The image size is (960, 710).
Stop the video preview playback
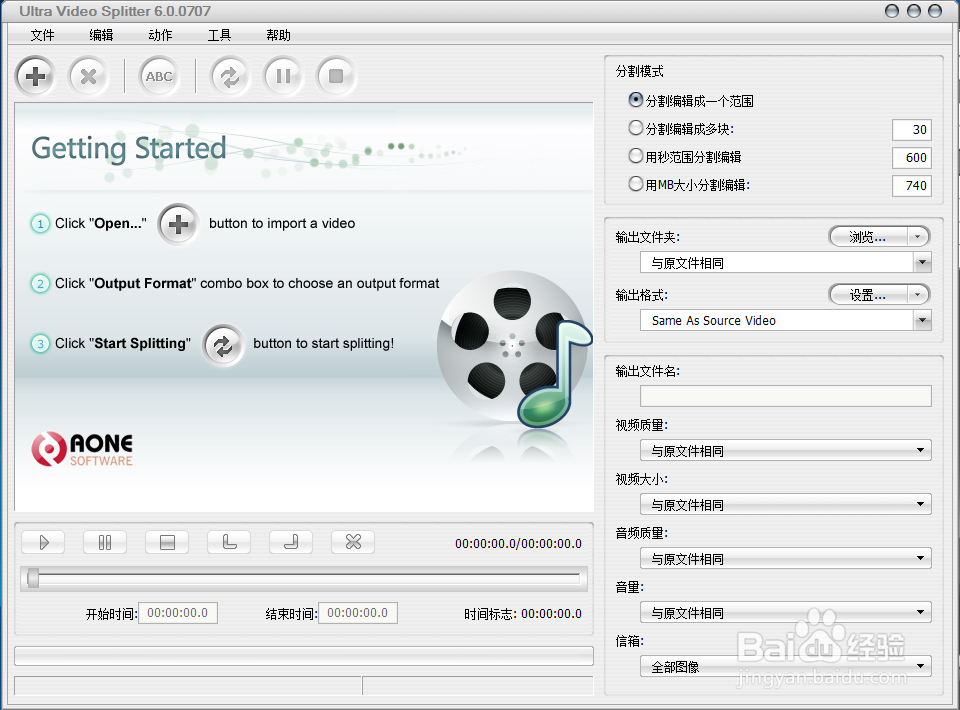click(x=167, y=542)
